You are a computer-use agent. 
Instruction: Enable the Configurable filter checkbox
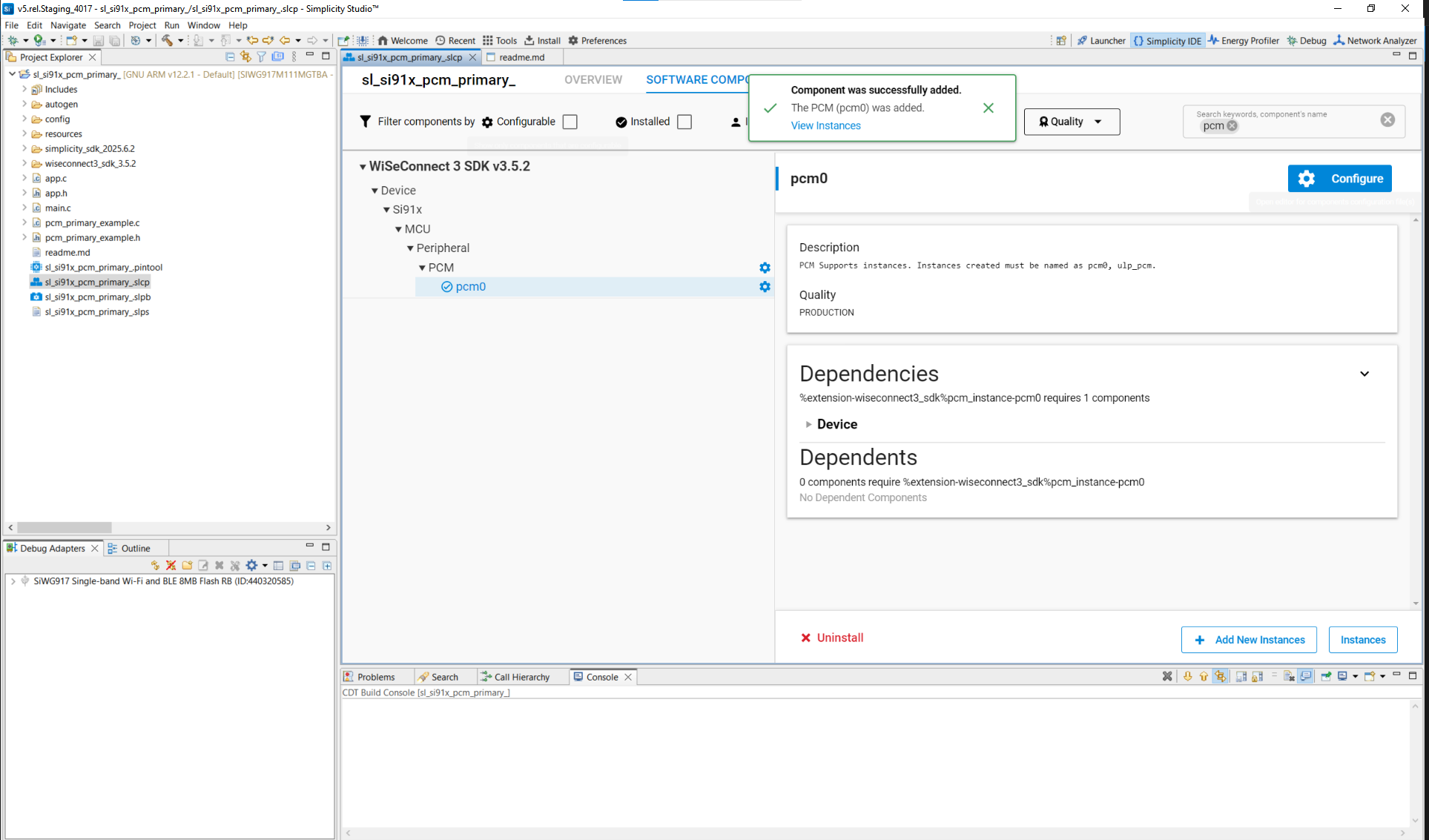[x=570, y=122]
